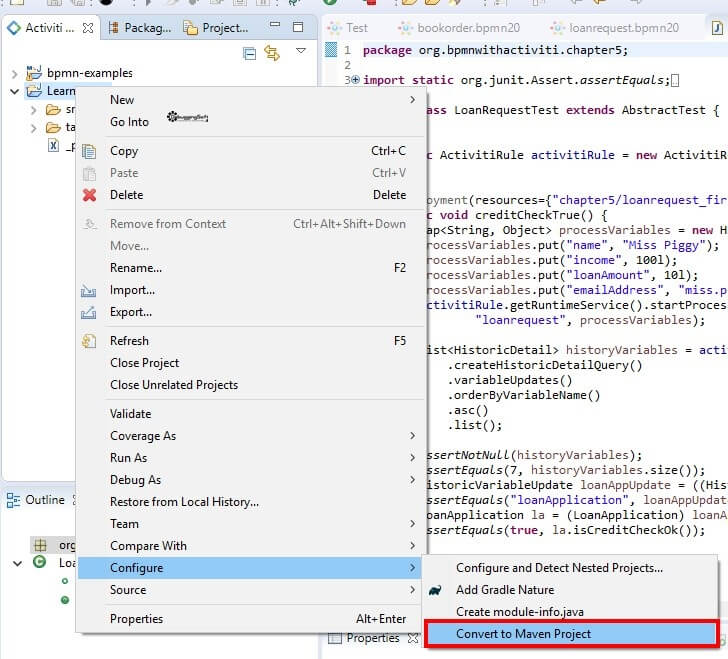This screenshot has height=659, width=728.
Task: Click the Export entry's icon
Action: pyautogui.click(x=88, y=313)
